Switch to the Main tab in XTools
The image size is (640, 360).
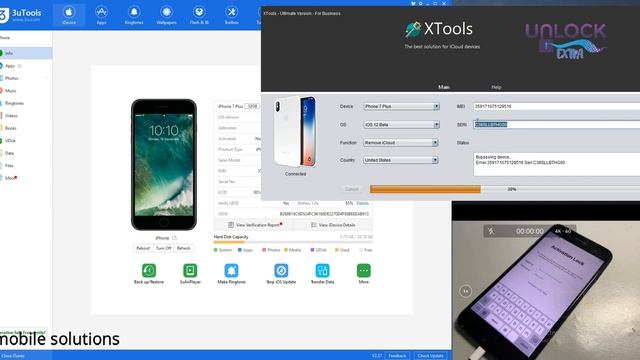(444, 87)
